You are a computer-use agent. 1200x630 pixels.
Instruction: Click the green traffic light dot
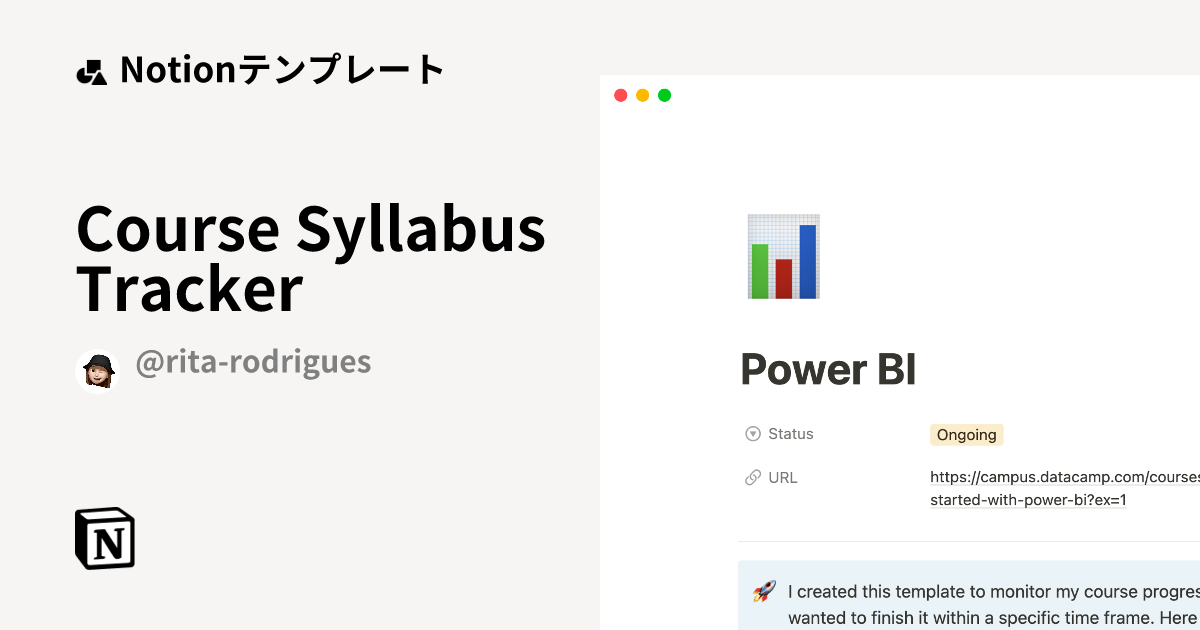[664, 94]
